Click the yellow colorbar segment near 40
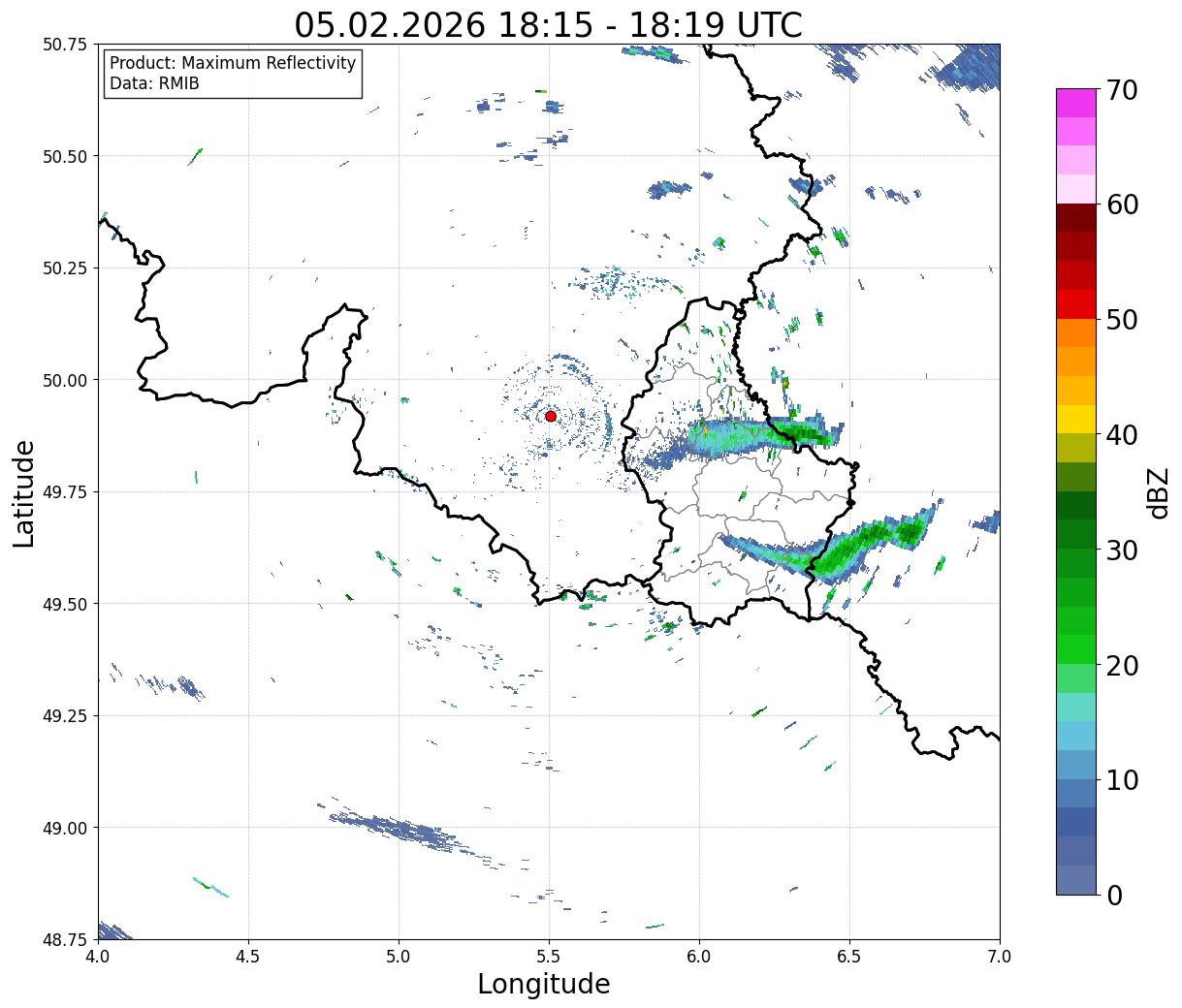Screen dimensions: 1182x1008 pyautogui.click(x=1075, y=419)
